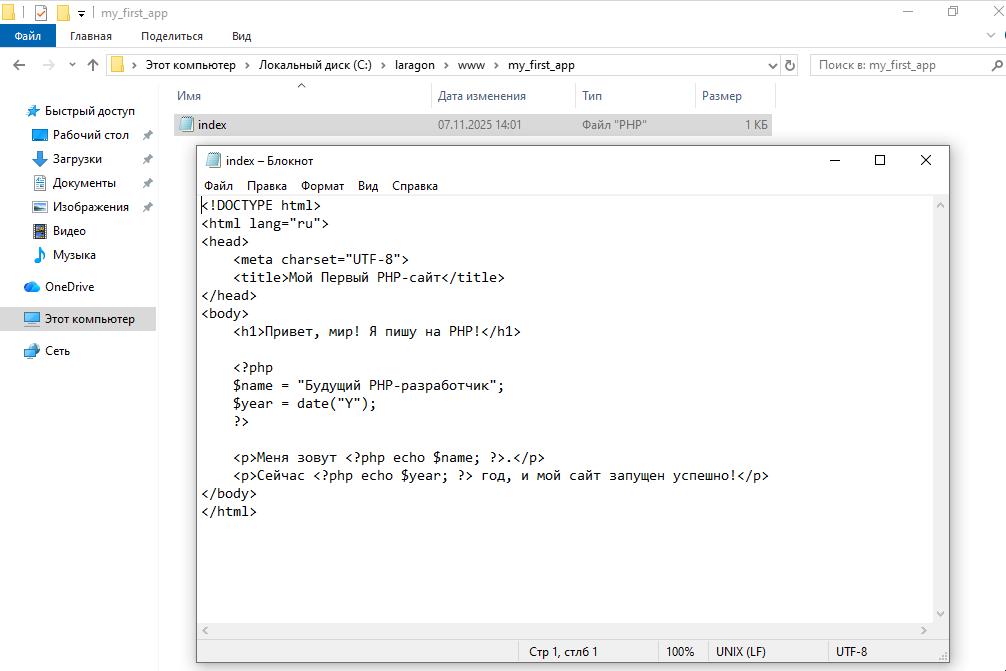The height and width of the screenshot is (671, 1006).
Task: Open the quick access toolbar customize dropdown
Action: pos(82,14)
